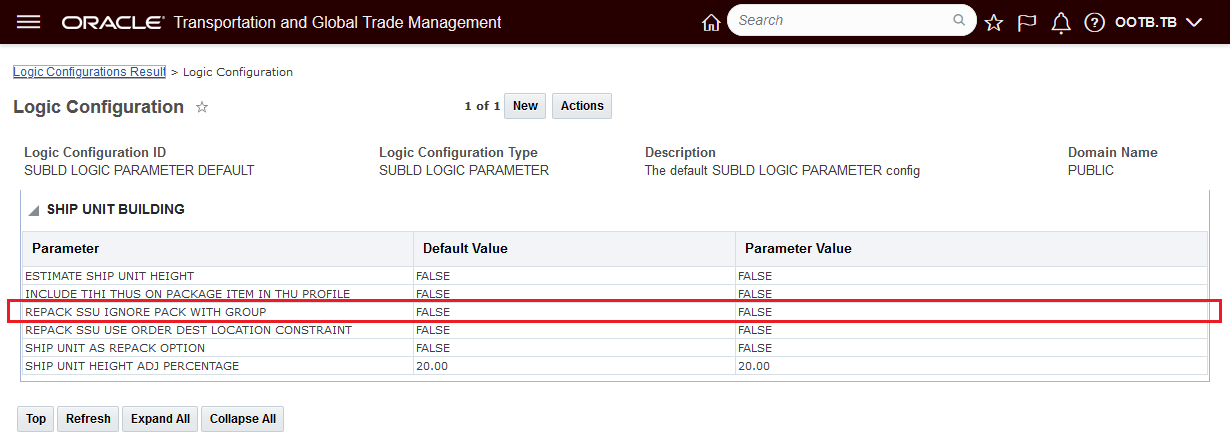
Task: Expand All sections
Action: tap(160, 419)
